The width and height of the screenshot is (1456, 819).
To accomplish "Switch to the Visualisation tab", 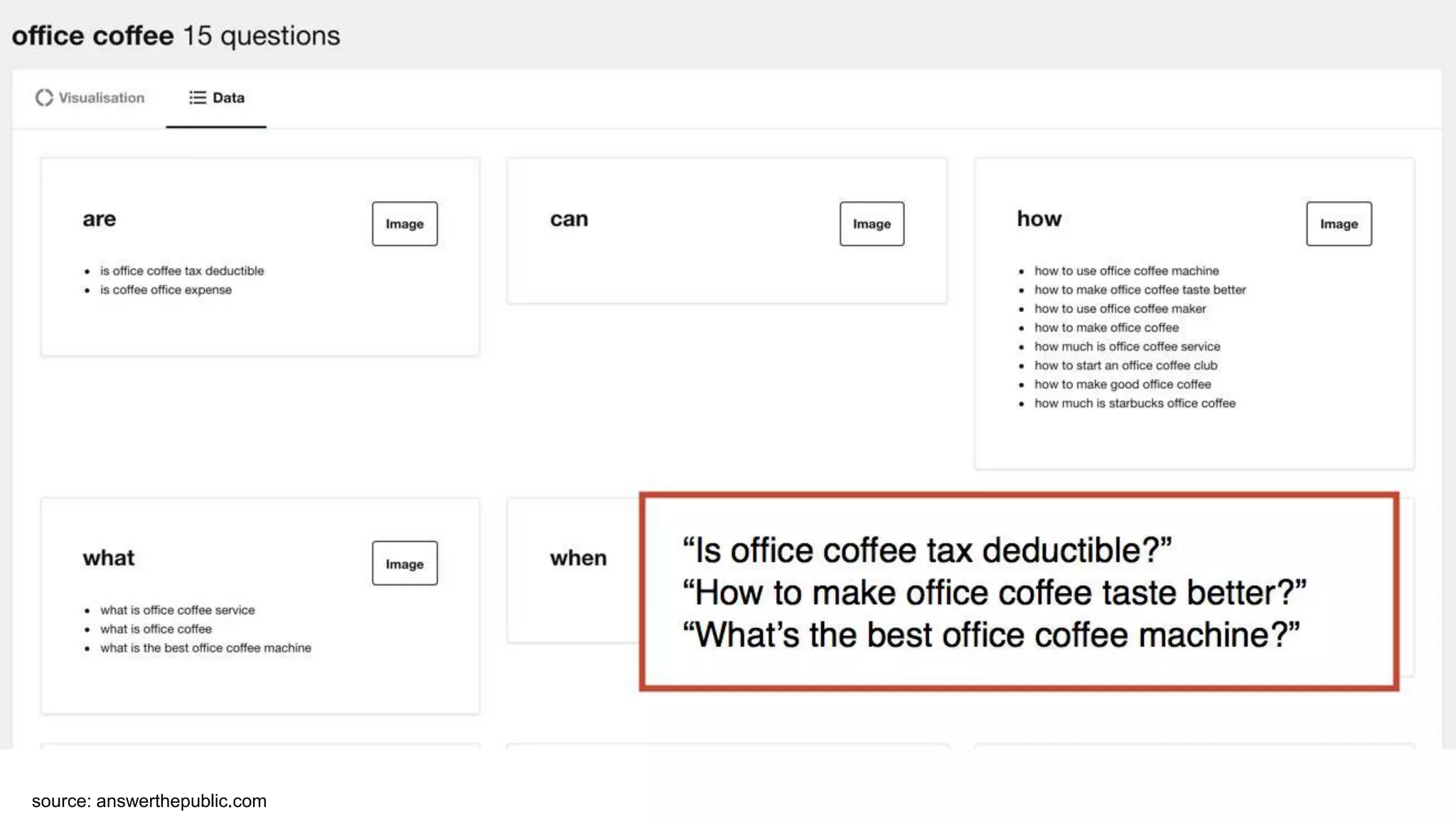I will [90, 98].
